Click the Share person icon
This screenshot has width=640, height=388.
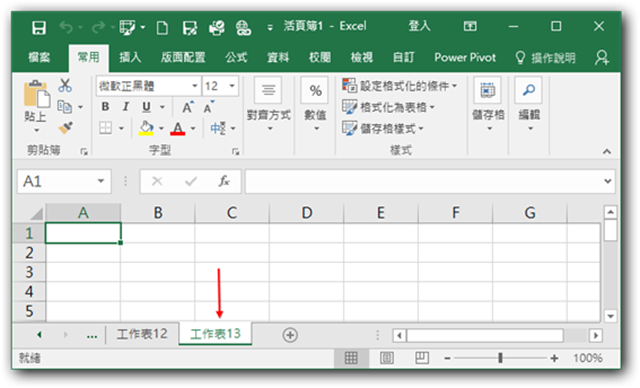(602, 58)
